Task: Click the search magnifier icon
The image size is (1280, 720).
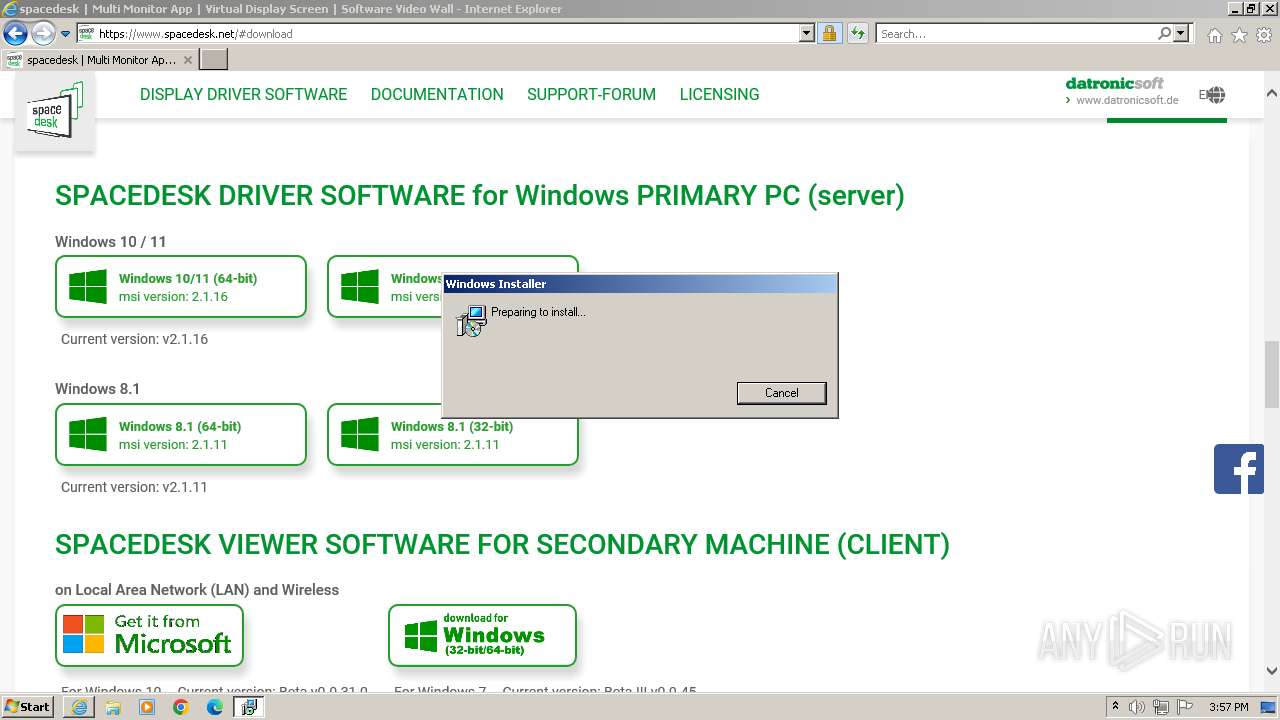Action: tap(1164, 34)
